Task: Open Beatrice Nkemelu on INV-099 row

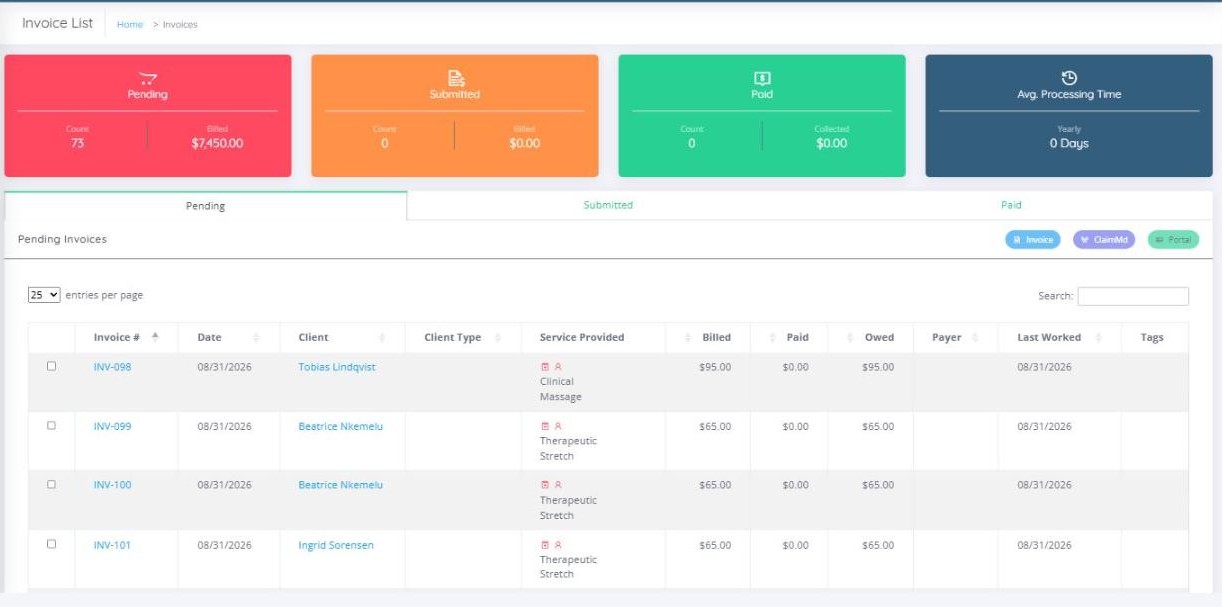Action: 340,426
